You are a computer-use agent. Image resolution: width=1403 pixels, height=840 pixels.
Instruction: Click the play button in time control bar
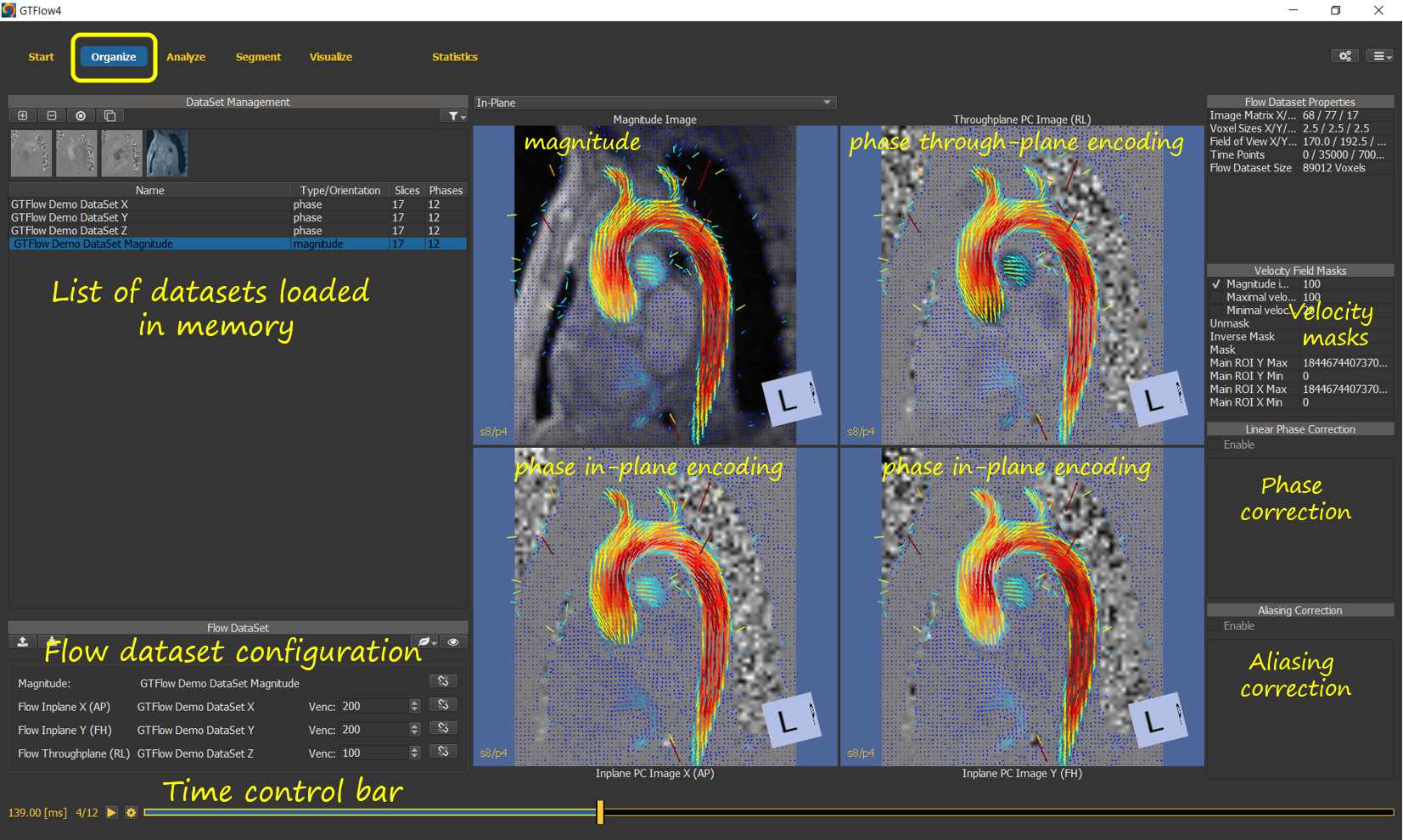pyautogui.click(x=111, y=813)
